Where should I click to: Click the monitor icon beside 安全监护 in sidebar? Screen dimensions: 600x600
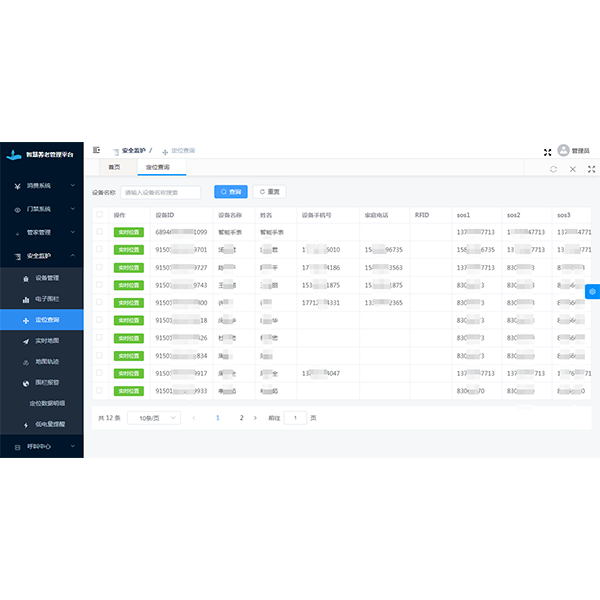(x=17, y=256)
